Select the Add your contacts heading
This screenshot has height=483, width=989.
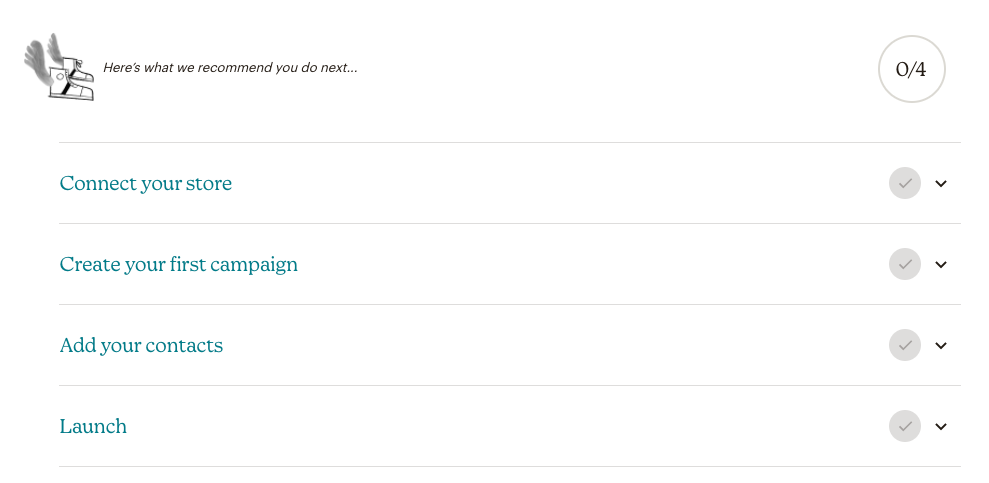[141, 346]
